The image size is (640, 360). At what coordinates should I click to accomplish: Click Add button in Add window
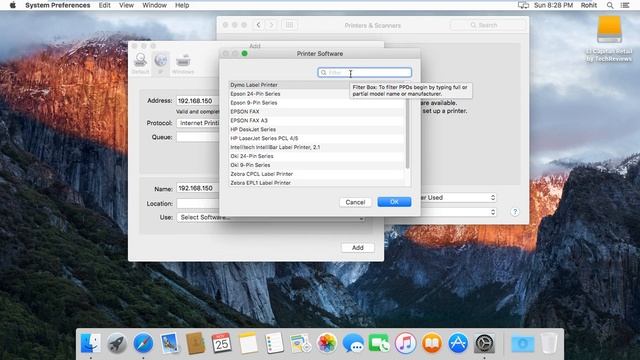pos(358,248)
